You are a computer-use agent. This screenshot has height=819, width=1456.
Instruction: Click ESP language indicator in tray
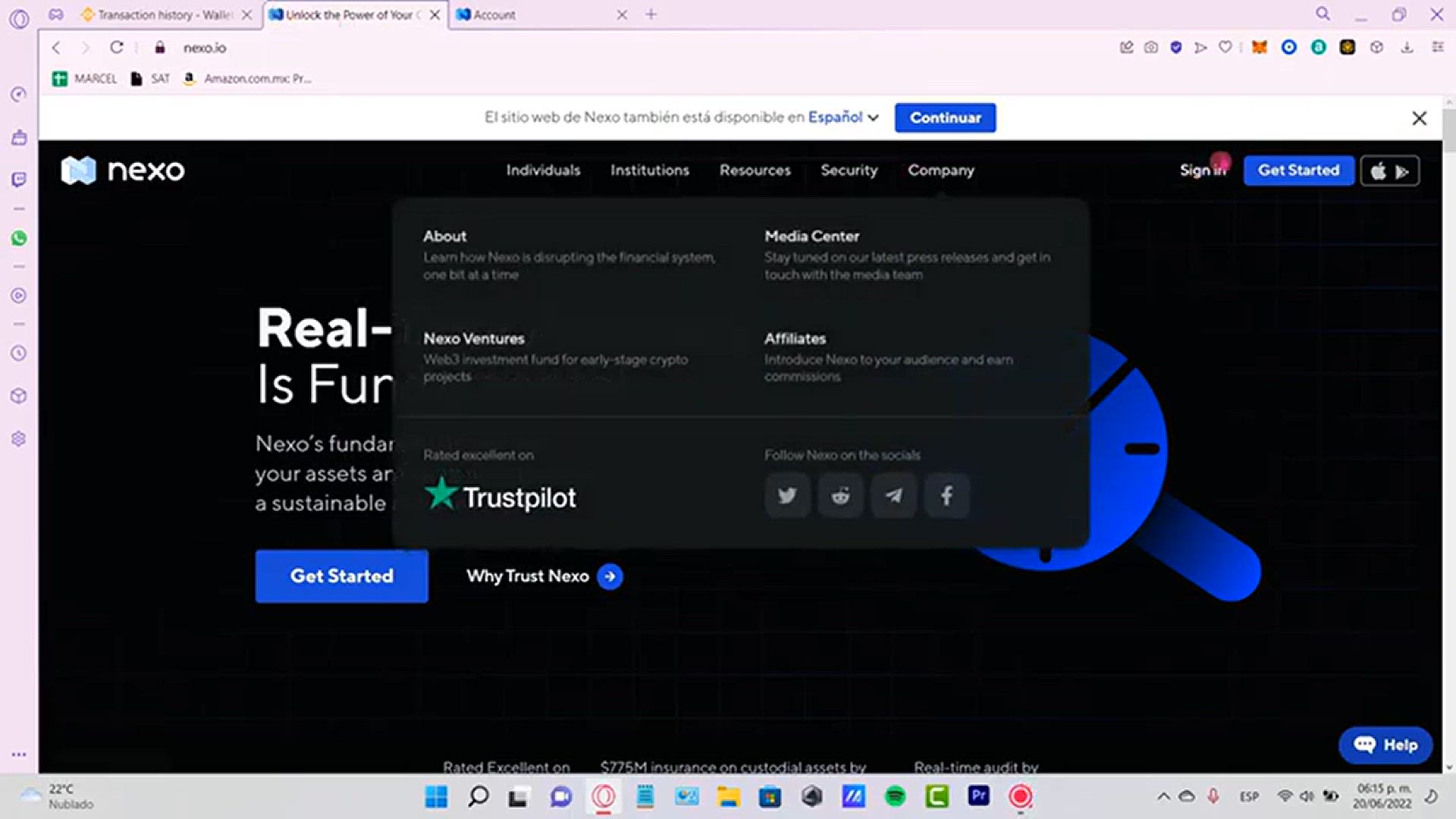tap(1249, 796)
